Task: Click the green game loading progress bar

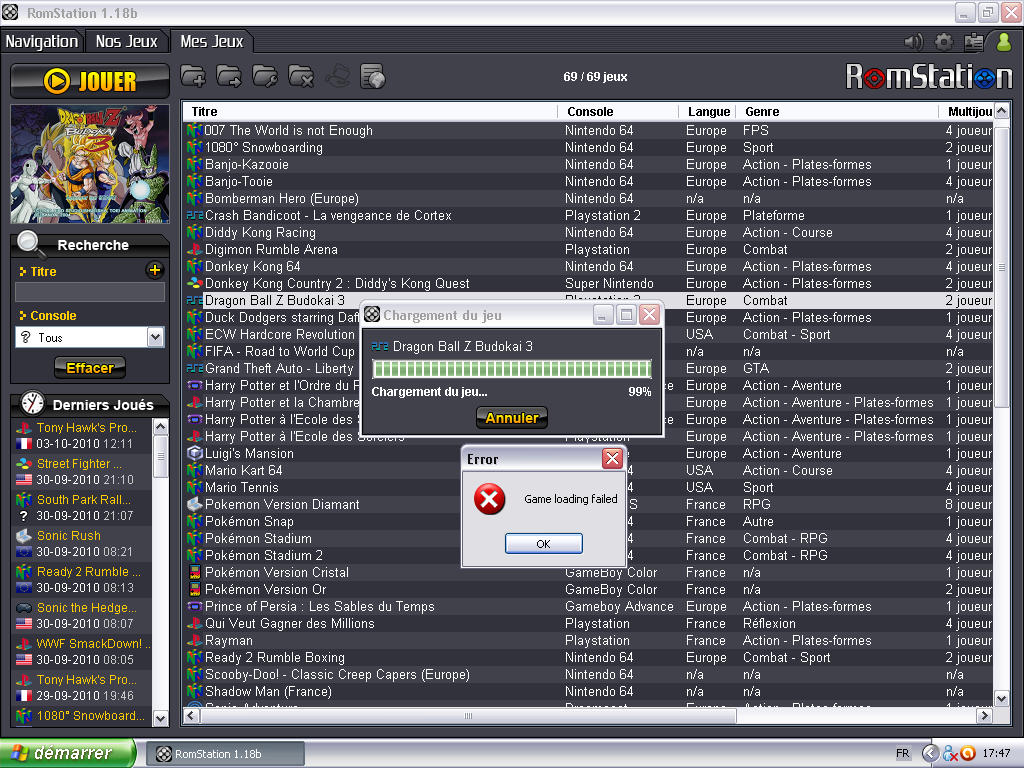Action: [x=511, y=369]
